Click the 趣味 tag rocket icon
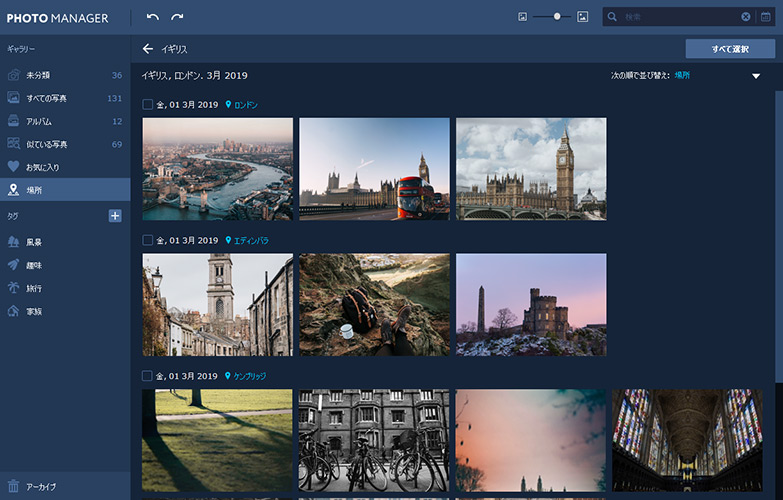Viewport: 783px width, 500px height. (13, 265)
